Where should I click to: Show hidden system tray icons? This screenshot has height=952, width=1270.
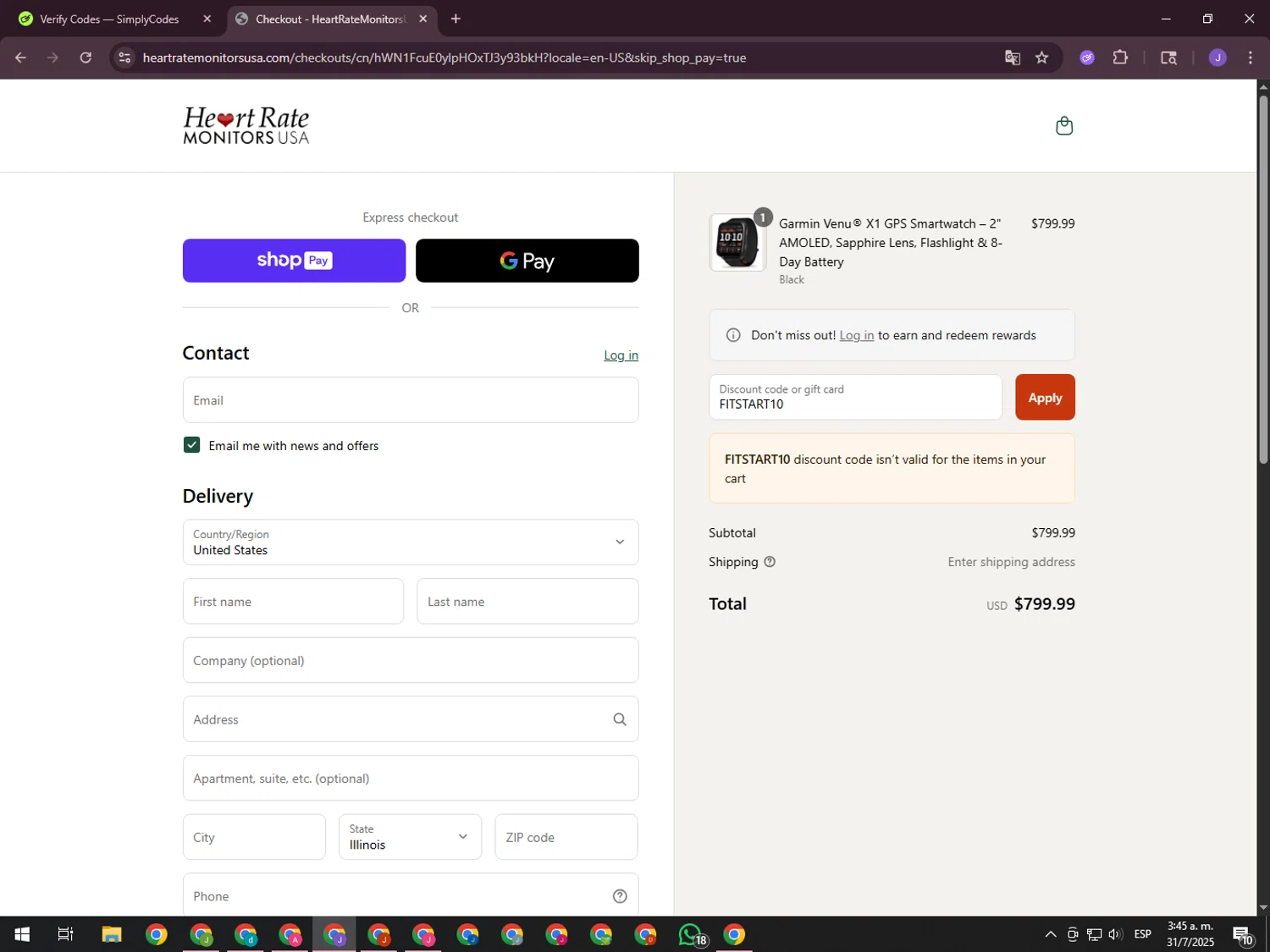click(1050, 934)
